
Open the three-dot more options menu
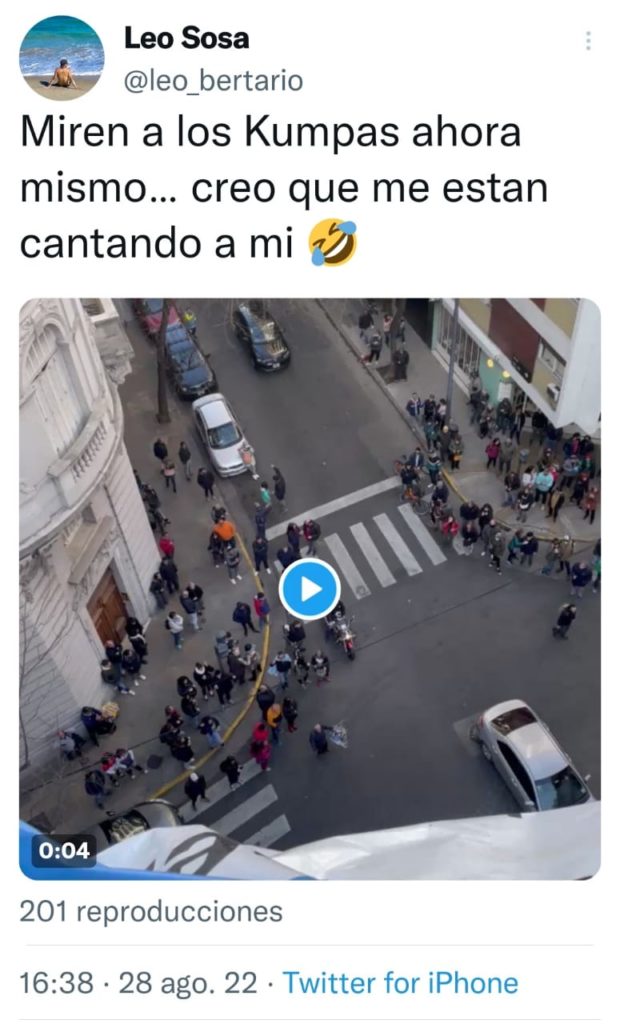588,40
